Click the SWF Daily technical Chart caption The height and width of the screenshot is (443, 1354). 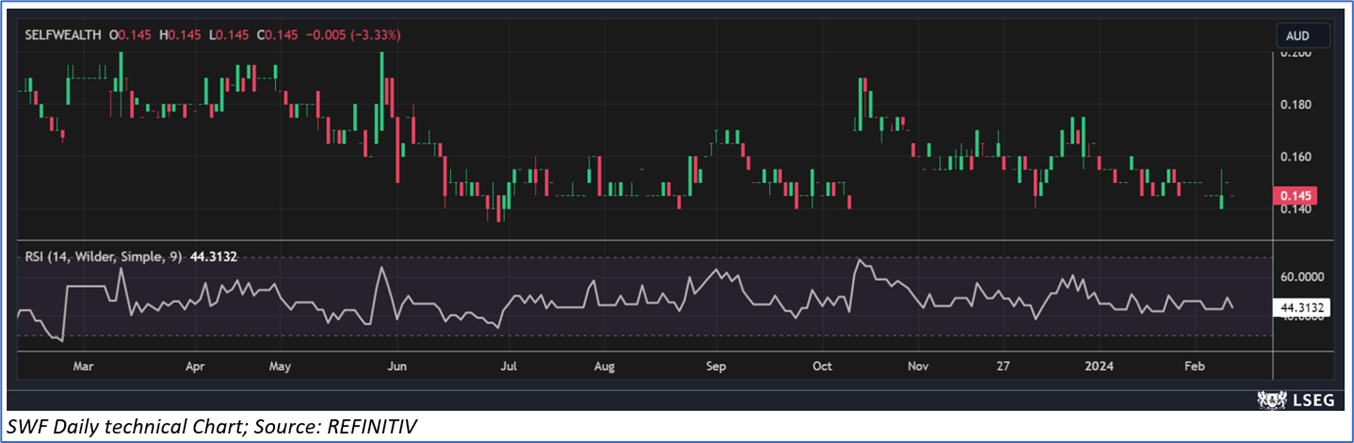(x=210, y=427)
